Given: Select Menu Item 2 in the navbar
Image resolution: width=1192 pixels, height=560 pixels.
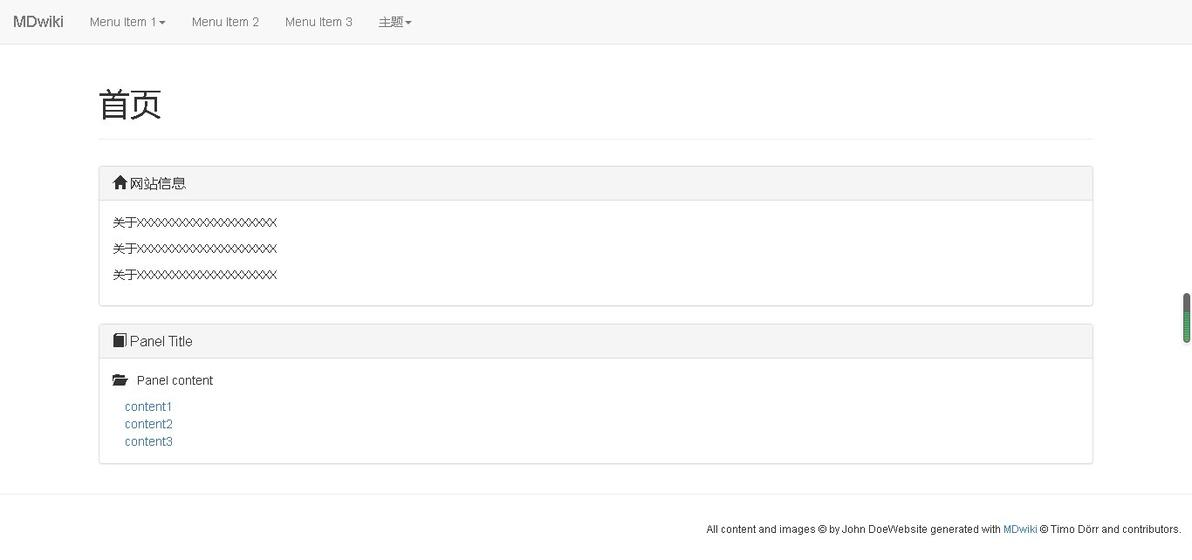Looking at the screenshot, I should 225,22.
